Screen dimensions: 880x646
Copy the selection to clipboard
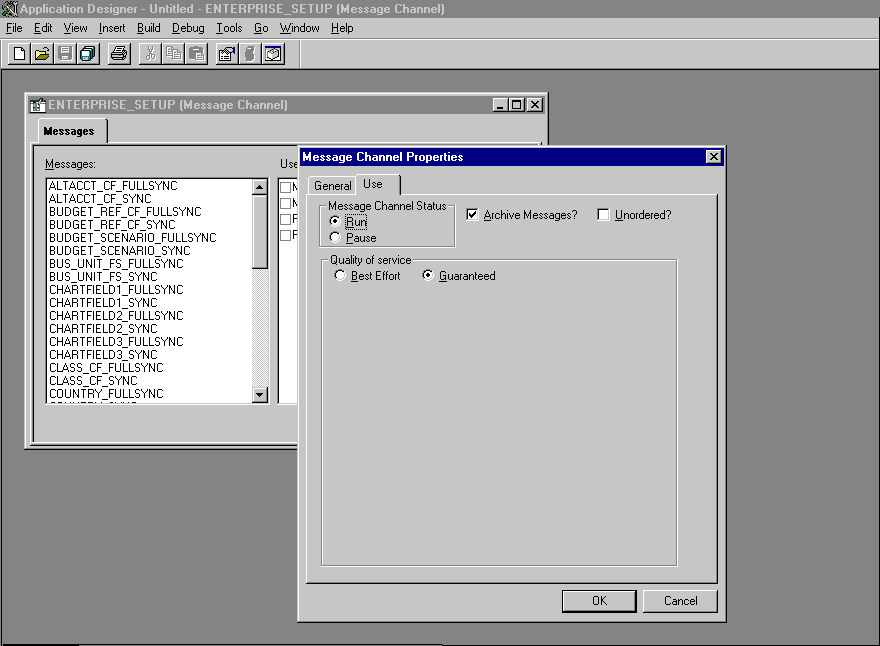pos(172,53)
